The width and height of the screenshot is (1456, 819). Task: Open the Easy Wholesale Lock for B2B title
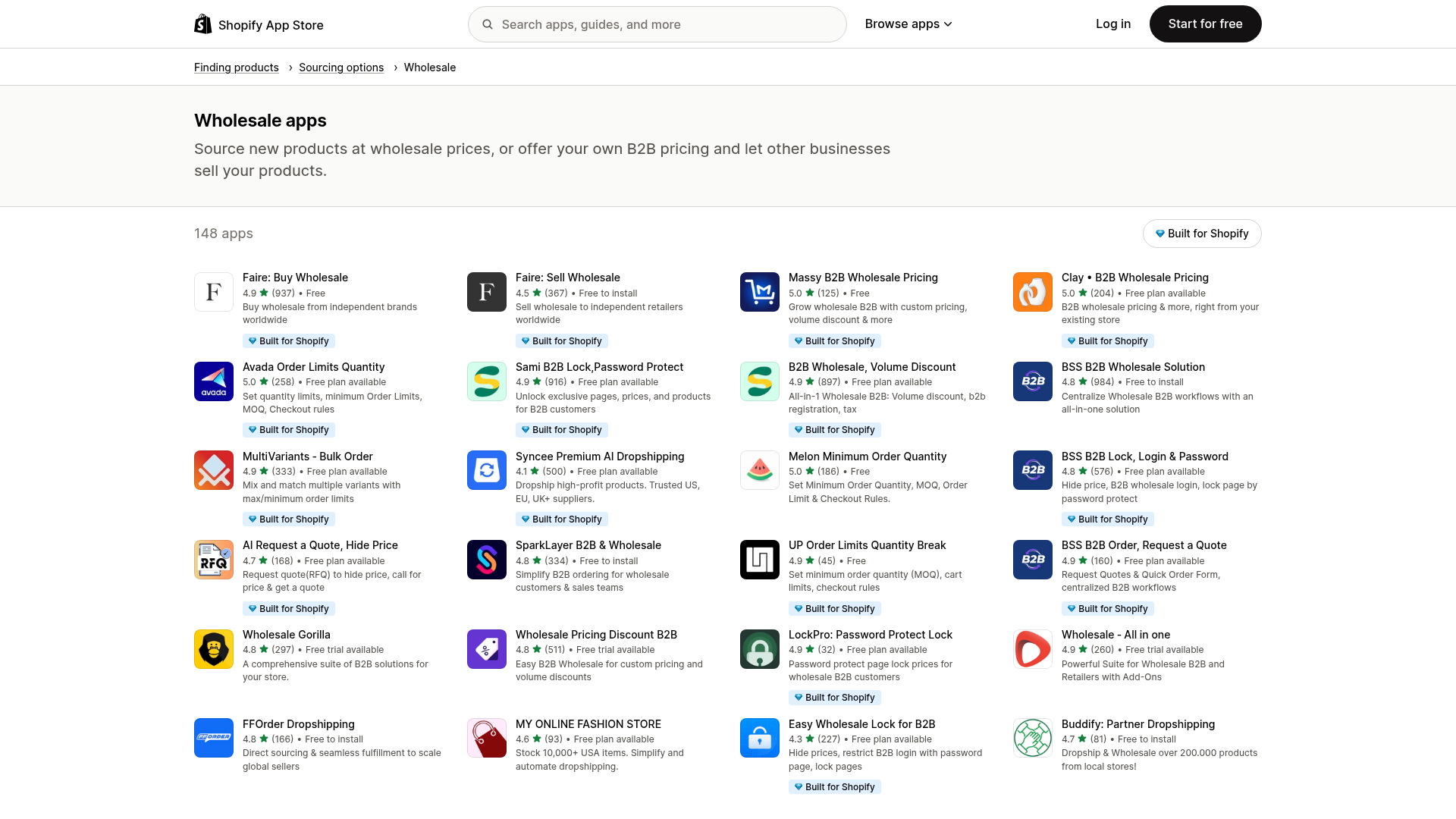pos(862,724)
